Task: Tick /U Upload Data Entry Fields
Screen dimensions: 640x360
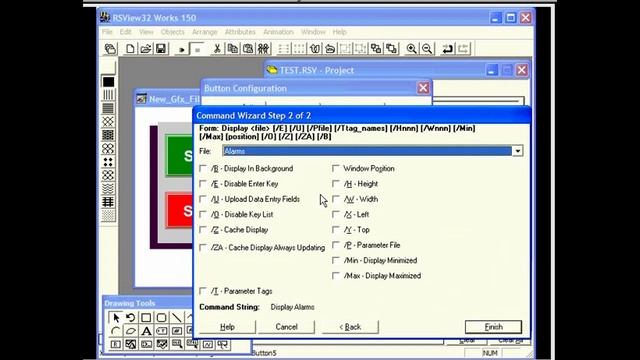Action: click(203, 199)
